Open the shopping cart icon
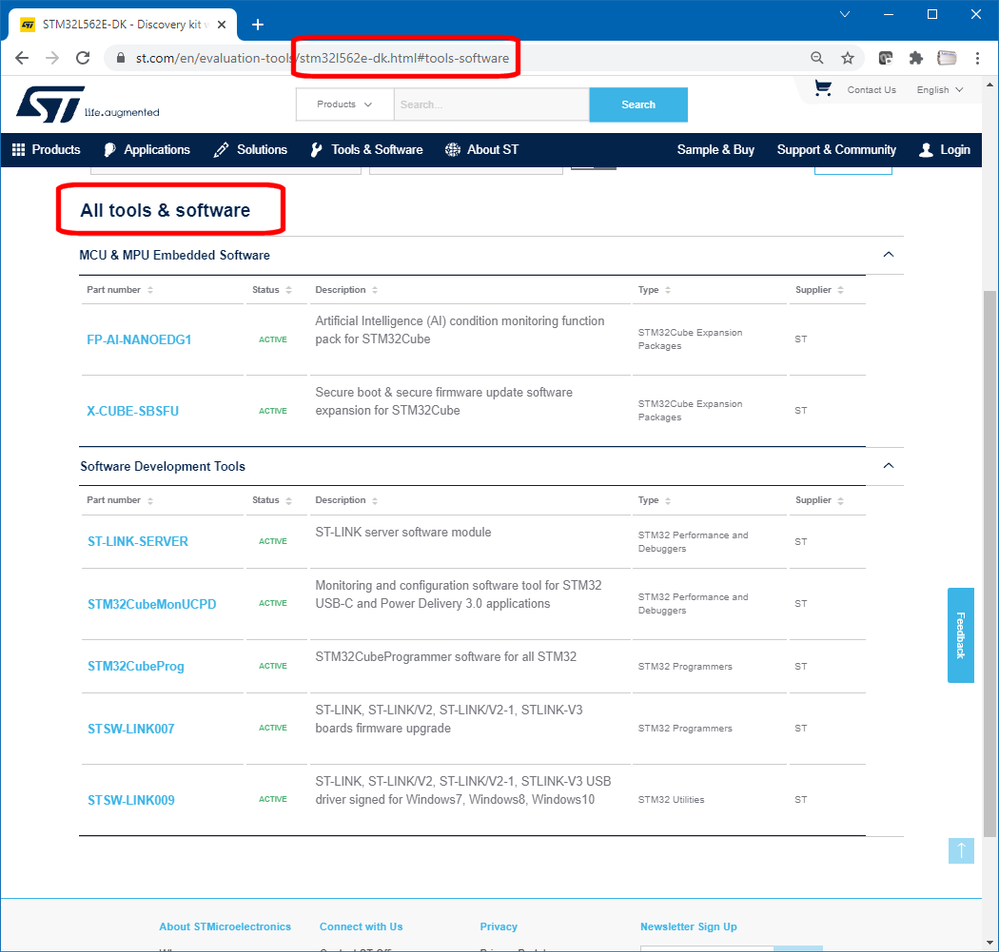The width and height of the screenshot is (999, 952). (x=823, y=89)
